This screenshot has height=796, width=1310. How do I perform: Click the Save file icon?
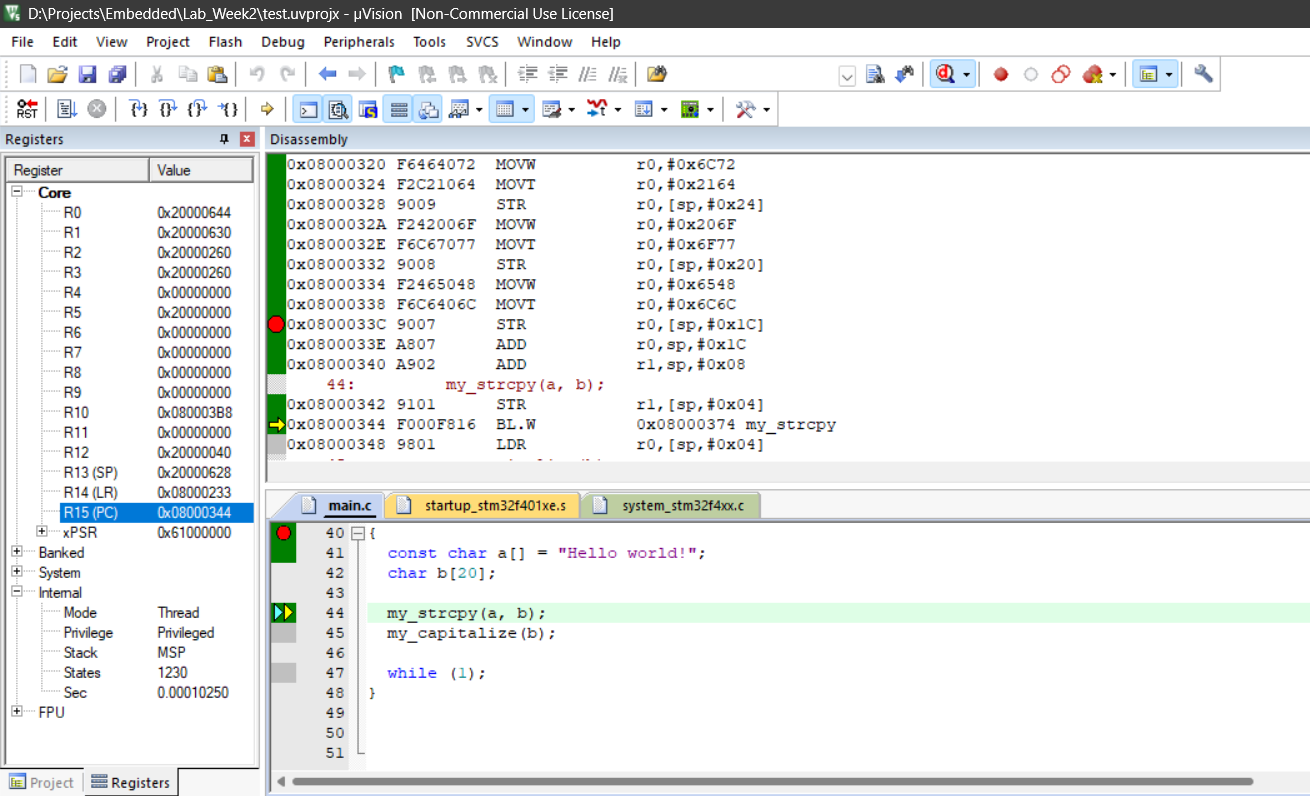pyautogui.click(x=87, y=75)
